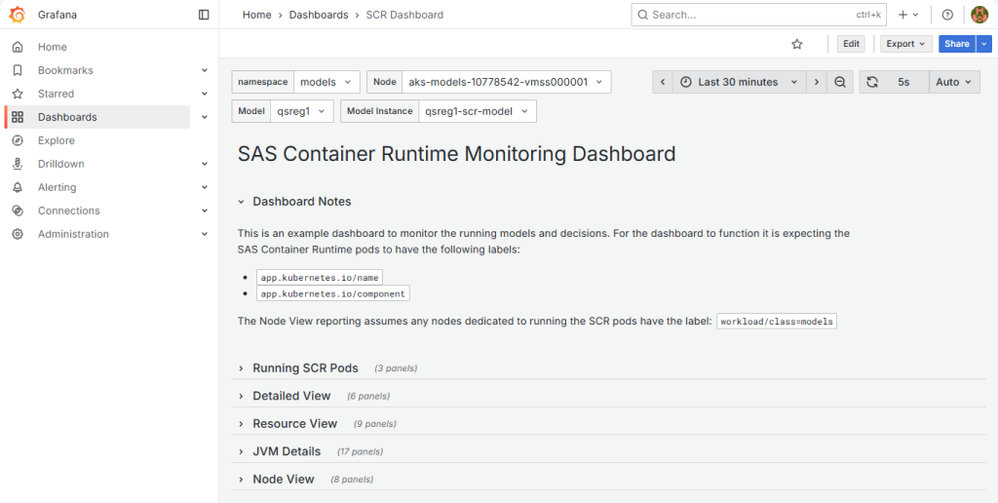This screenshot has width=998, height=503.
Task: Open the Model qsreg1 dropdown
Action: click(302, 111)
